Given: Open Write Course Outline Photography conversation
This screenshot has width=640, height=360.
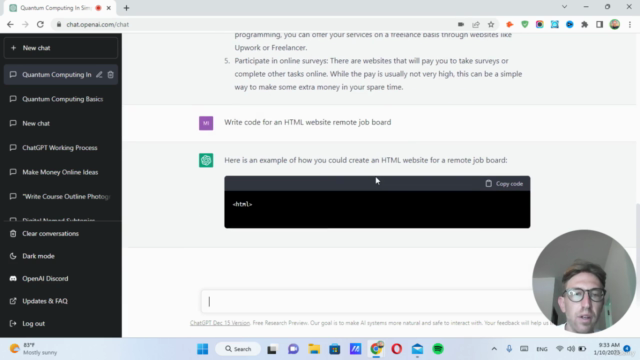Looking at the screenshot, I should click(x=61, y=197).
